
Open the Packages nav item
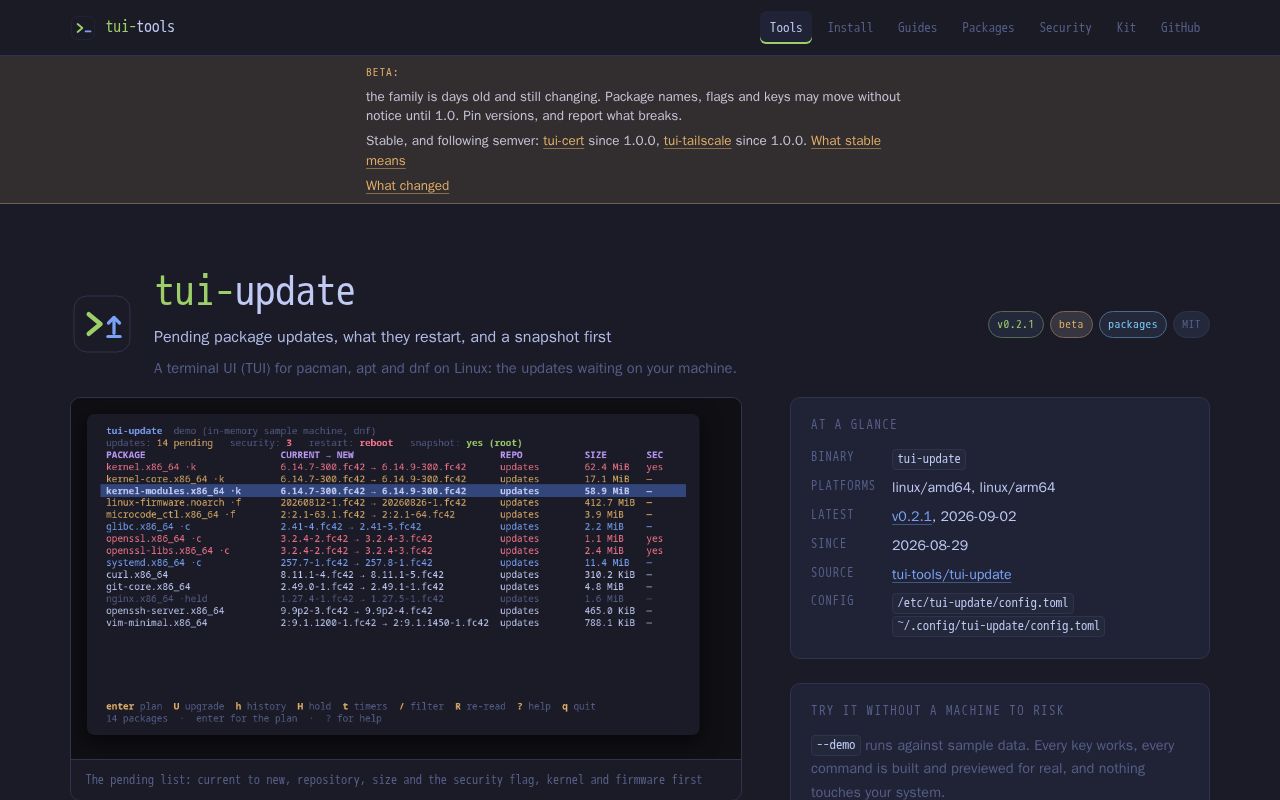pyautogui.click(x=988, y=28)
